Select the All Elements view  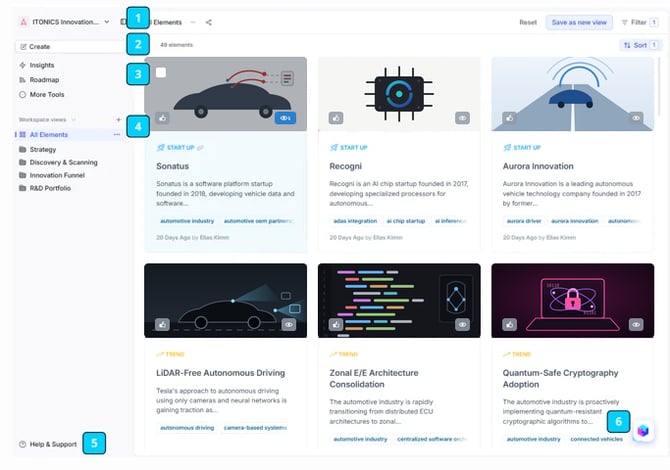tap(49, 135)
